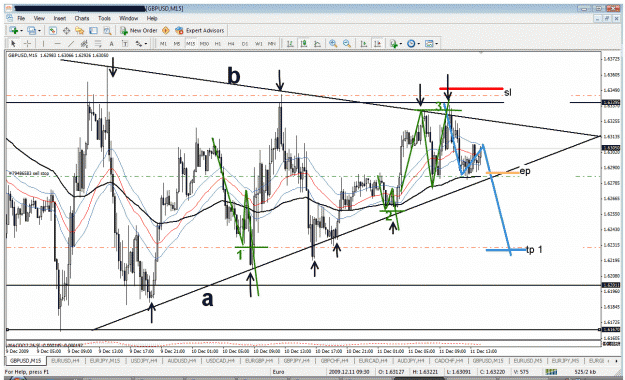Expand the Profiles dropdown arrow

click(39, 31)
